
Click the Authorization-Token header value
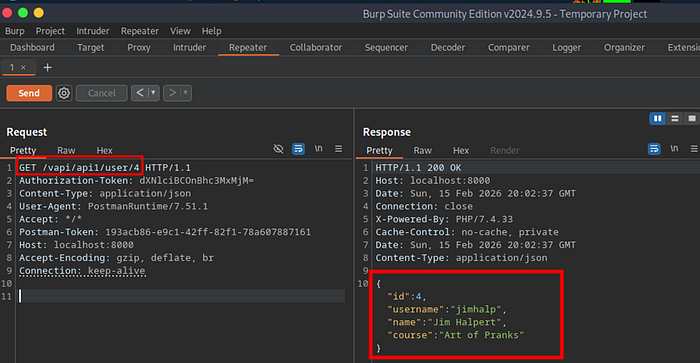(x=196, y=180)
